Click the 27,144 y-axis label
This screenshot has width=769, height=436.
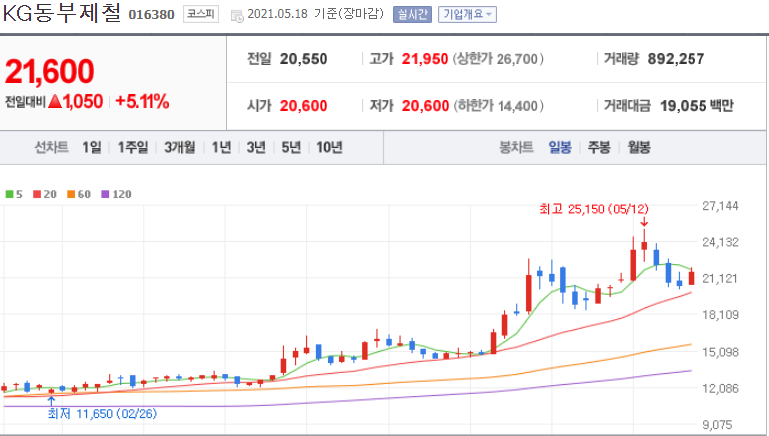720,206
